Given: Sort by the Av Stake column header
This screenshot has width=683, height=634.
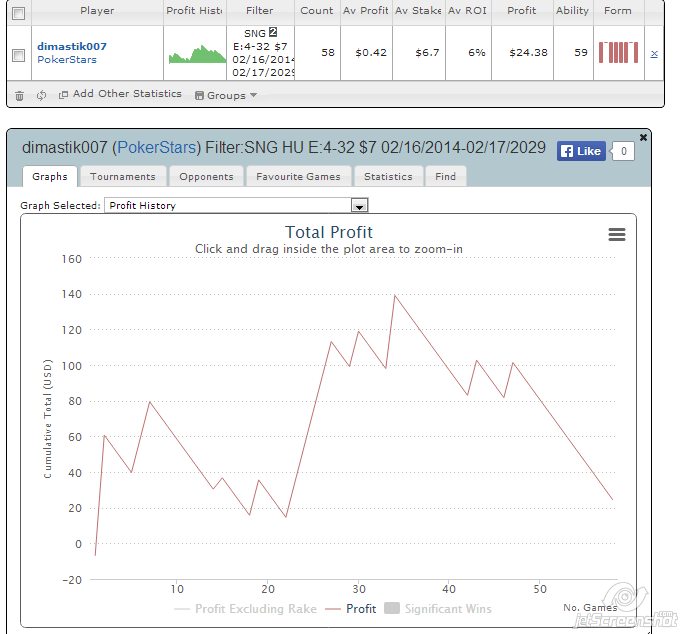Looking at the screenshot, I should (x=419, y=11).
